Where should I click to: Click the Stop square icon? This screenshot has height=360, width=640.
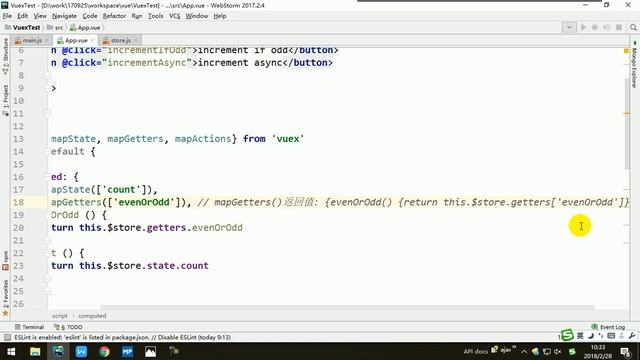(619, 27)
